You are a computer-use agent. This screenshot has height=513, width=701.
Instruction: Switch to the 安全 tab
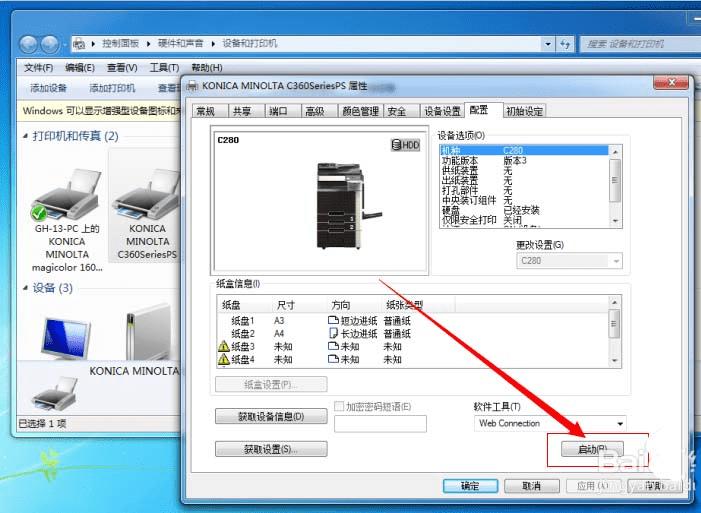coord(401,111)
